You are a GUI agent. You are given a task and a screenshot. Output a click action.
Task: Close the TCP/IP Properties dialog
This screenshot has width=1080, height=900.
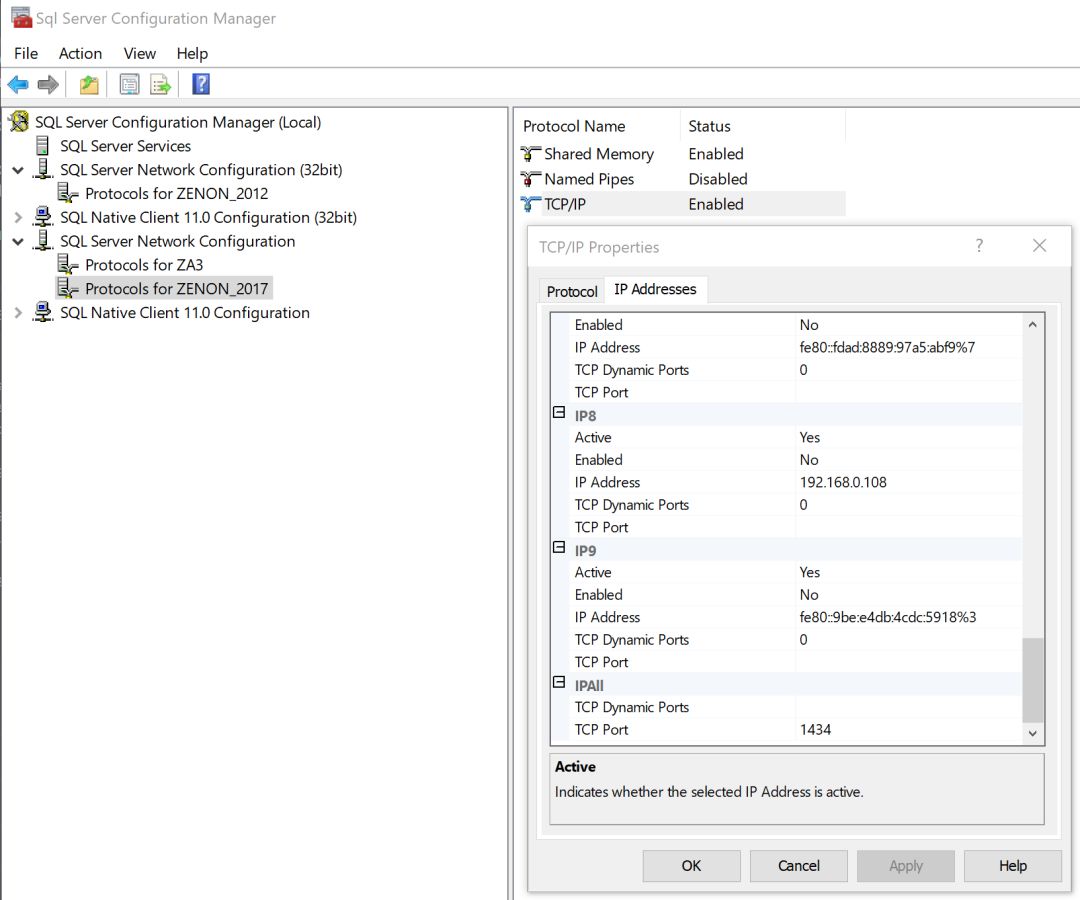(x=1039, y=246)
